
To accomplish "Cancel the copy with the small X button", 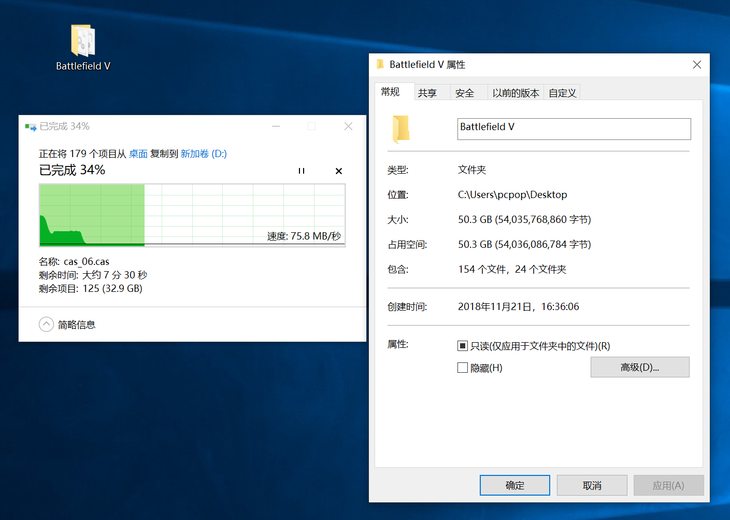I will point(338,171).
